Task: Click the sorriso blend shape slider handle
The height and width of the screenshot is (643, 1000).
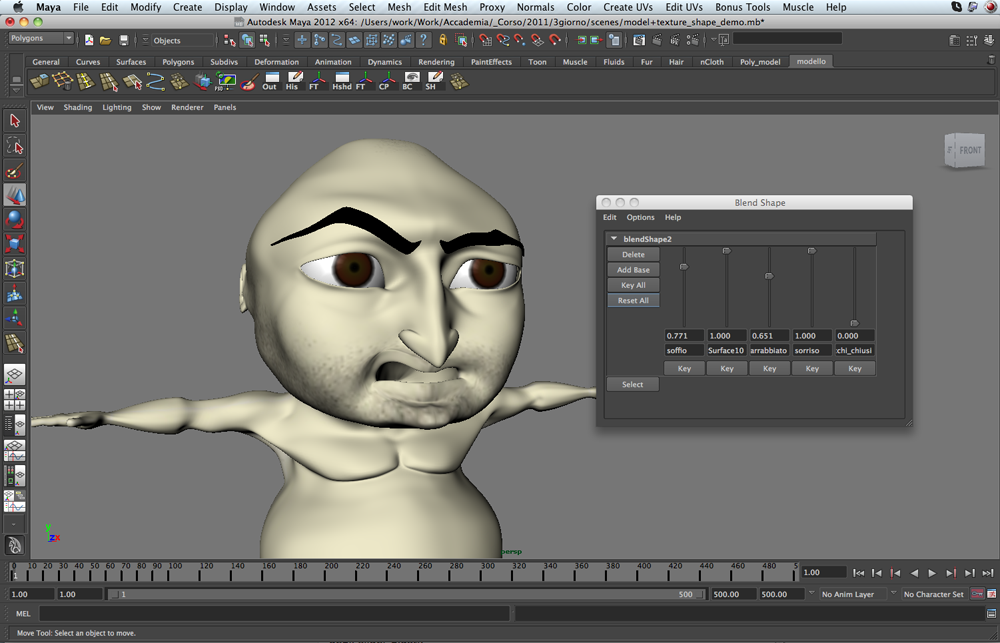Action: [812, 251]
